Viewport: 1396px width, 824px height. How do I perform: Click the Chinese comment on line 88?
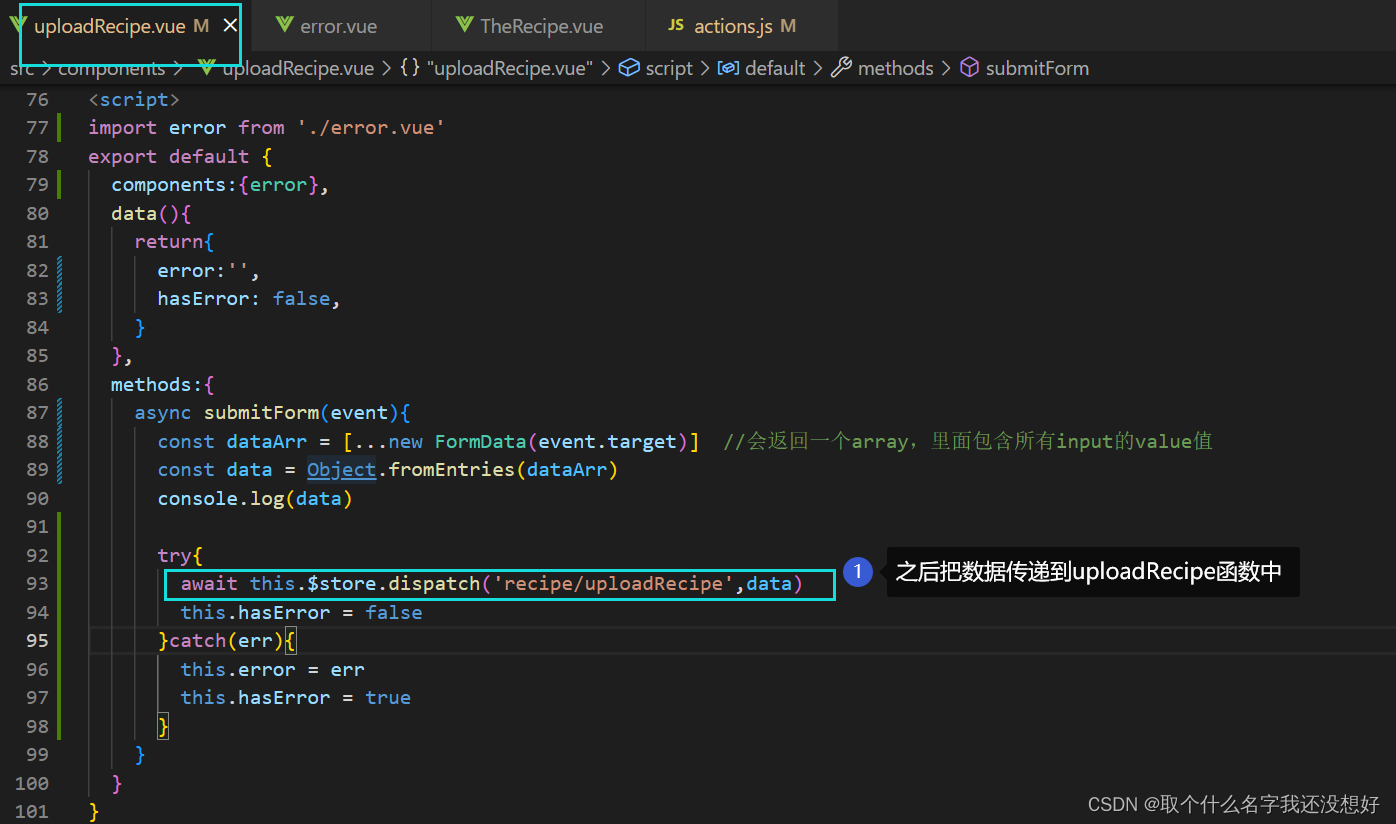968,441
